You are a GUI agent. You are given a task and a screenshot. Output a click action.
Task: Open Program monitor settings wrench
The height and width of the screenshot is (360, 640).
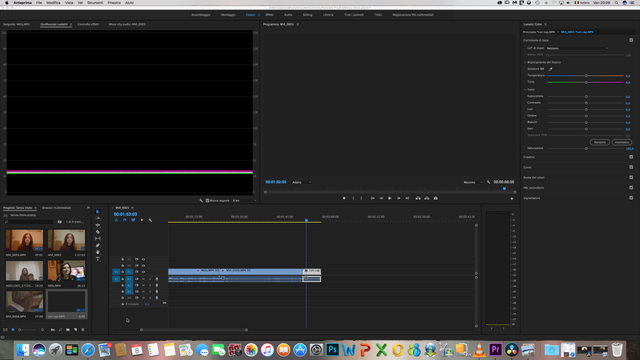coord(489,182)
